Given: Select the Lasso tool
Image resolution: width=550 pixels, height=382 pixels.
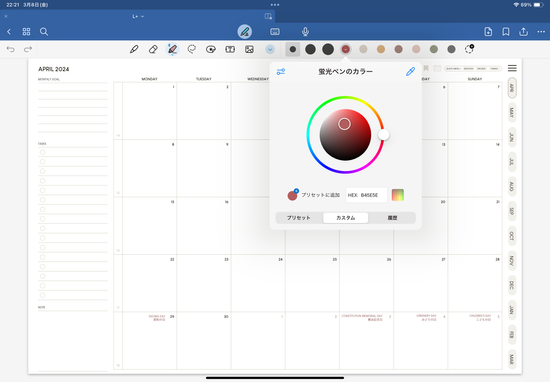Looking at the screenshot, I should click(192, 49).
